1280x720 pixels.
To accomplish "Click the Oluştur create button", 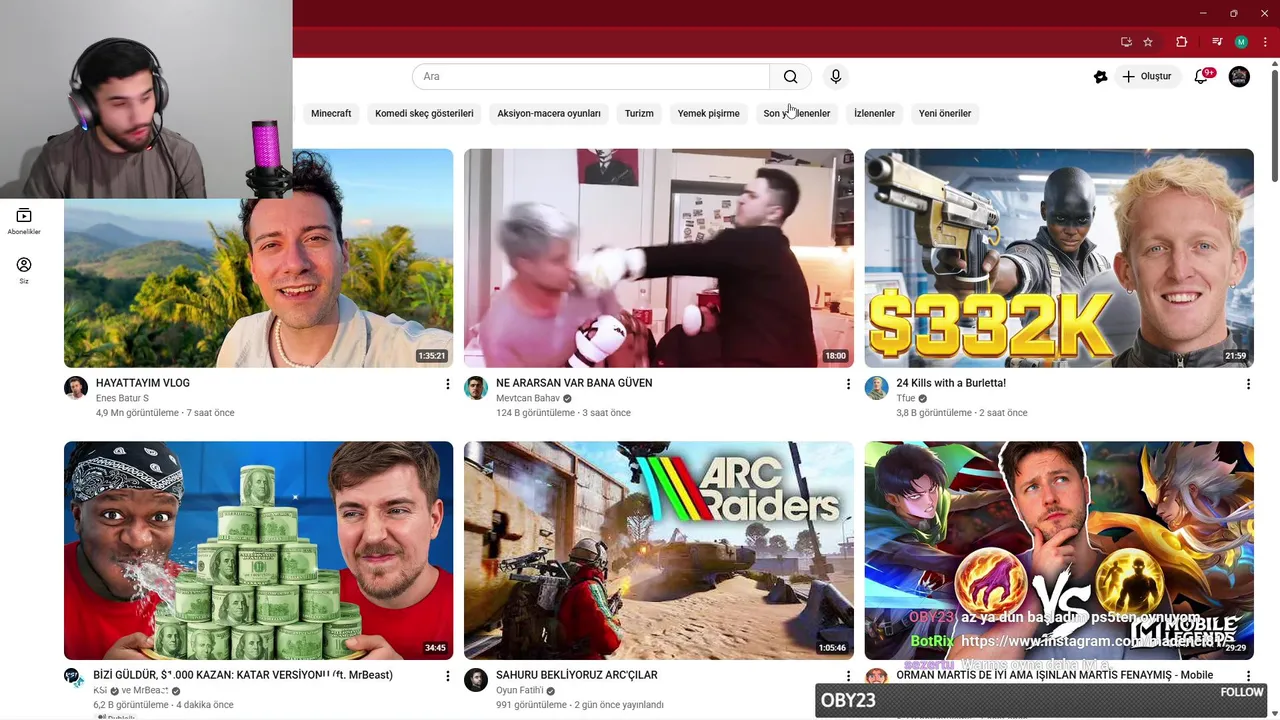I will pos(1148,77).
